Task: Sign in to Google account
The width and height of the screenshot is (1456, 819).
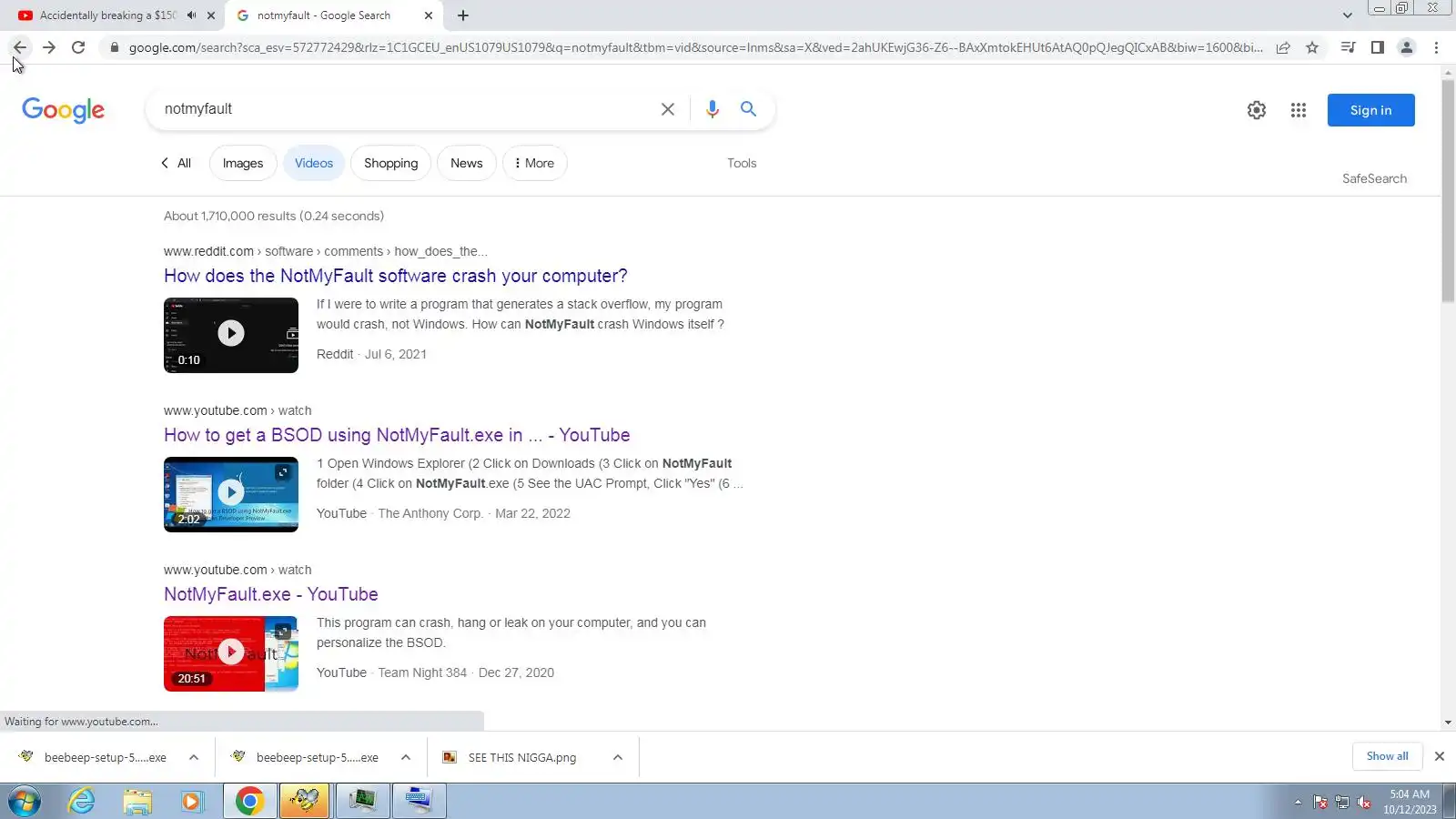Action: [1370, 110]
